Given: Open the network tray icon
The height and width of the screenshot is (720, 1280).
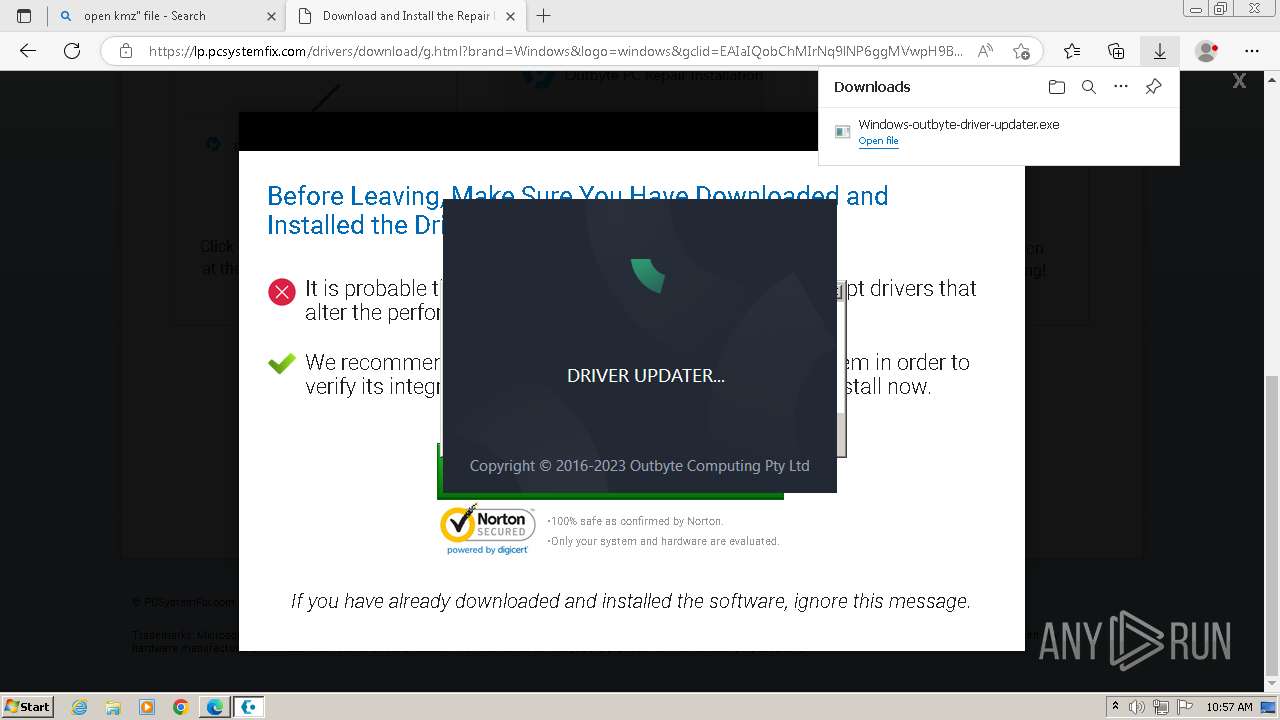Looking at the screenshot, I should [x=1160, y=707].
